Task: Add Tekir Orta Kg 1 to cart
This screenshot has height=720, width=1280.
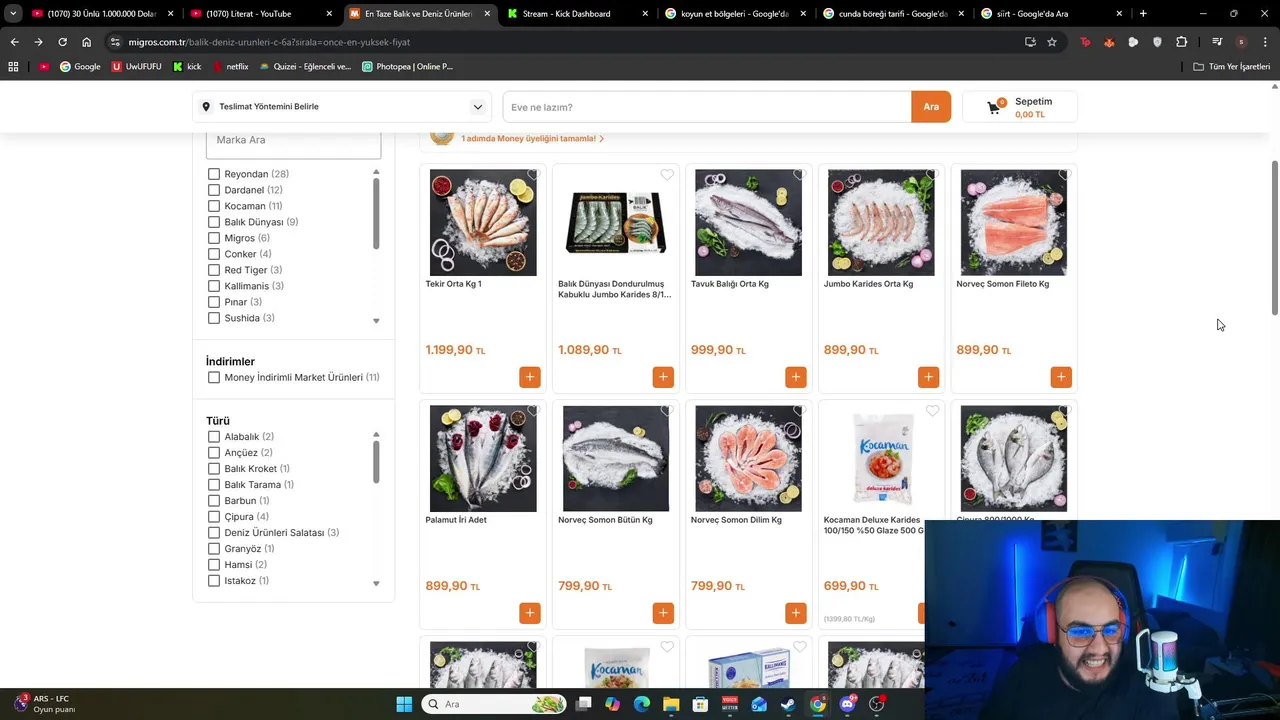Action: (530, 377)
